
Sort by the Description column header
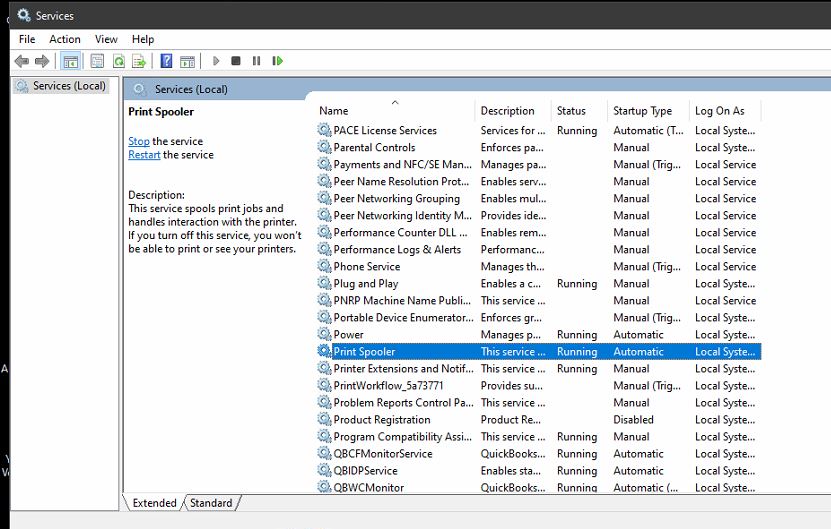[514, 111]
